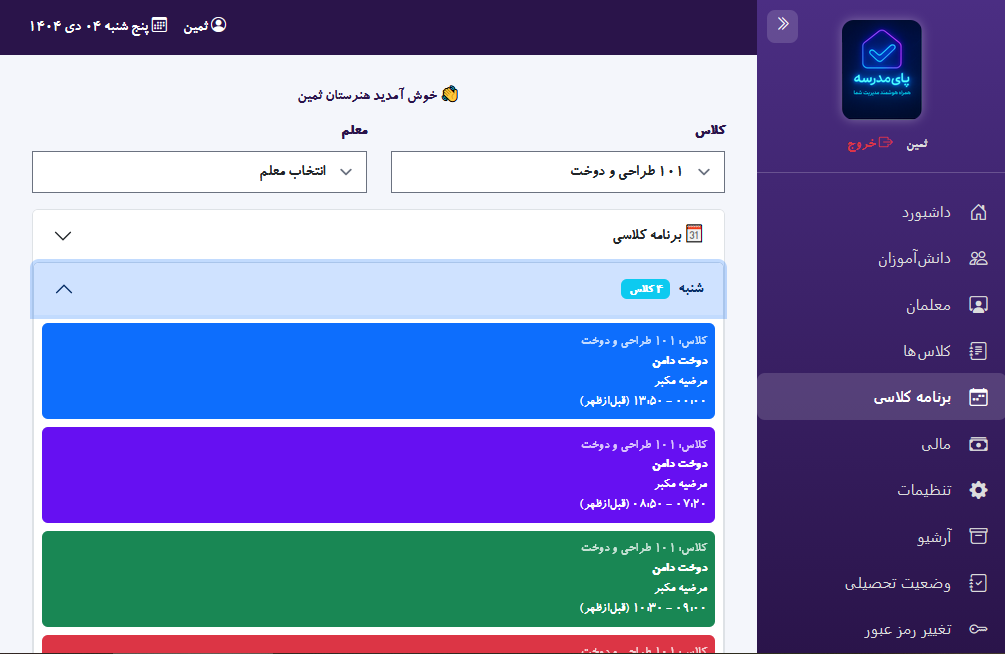This screenshot has height=654, width=1005.
Task: Open the انتخاب معلم dropdown
Action: [199, 171]
